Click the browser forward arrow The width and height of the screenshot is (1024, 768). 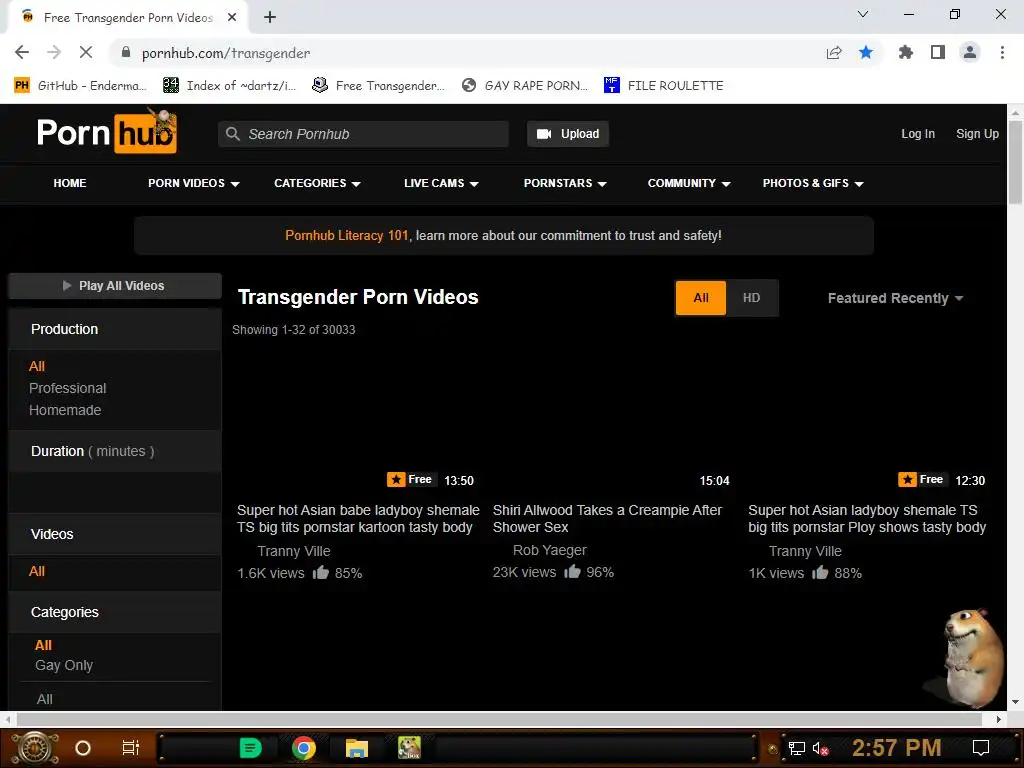(x=54, y=52)
